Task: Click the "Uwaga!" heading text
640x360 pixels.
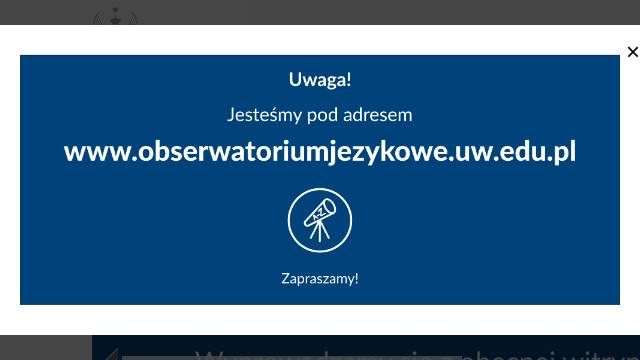Action: (x=320, y=79)
